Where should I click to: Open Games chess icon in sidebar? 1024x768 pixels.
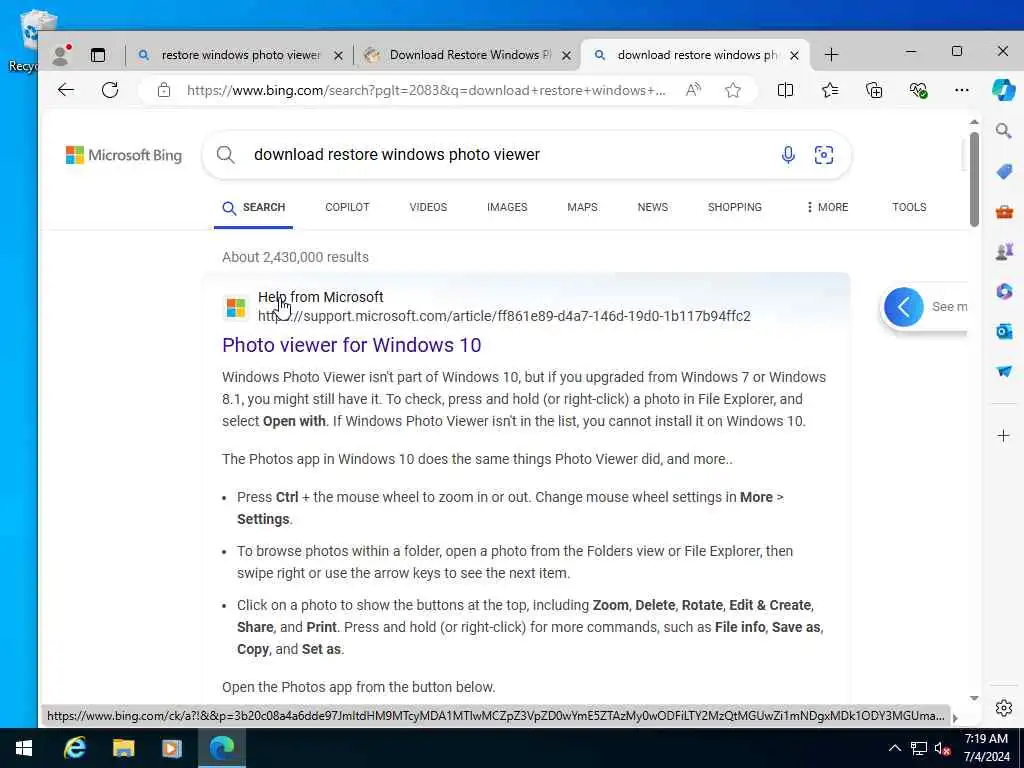coord(1004,251)
